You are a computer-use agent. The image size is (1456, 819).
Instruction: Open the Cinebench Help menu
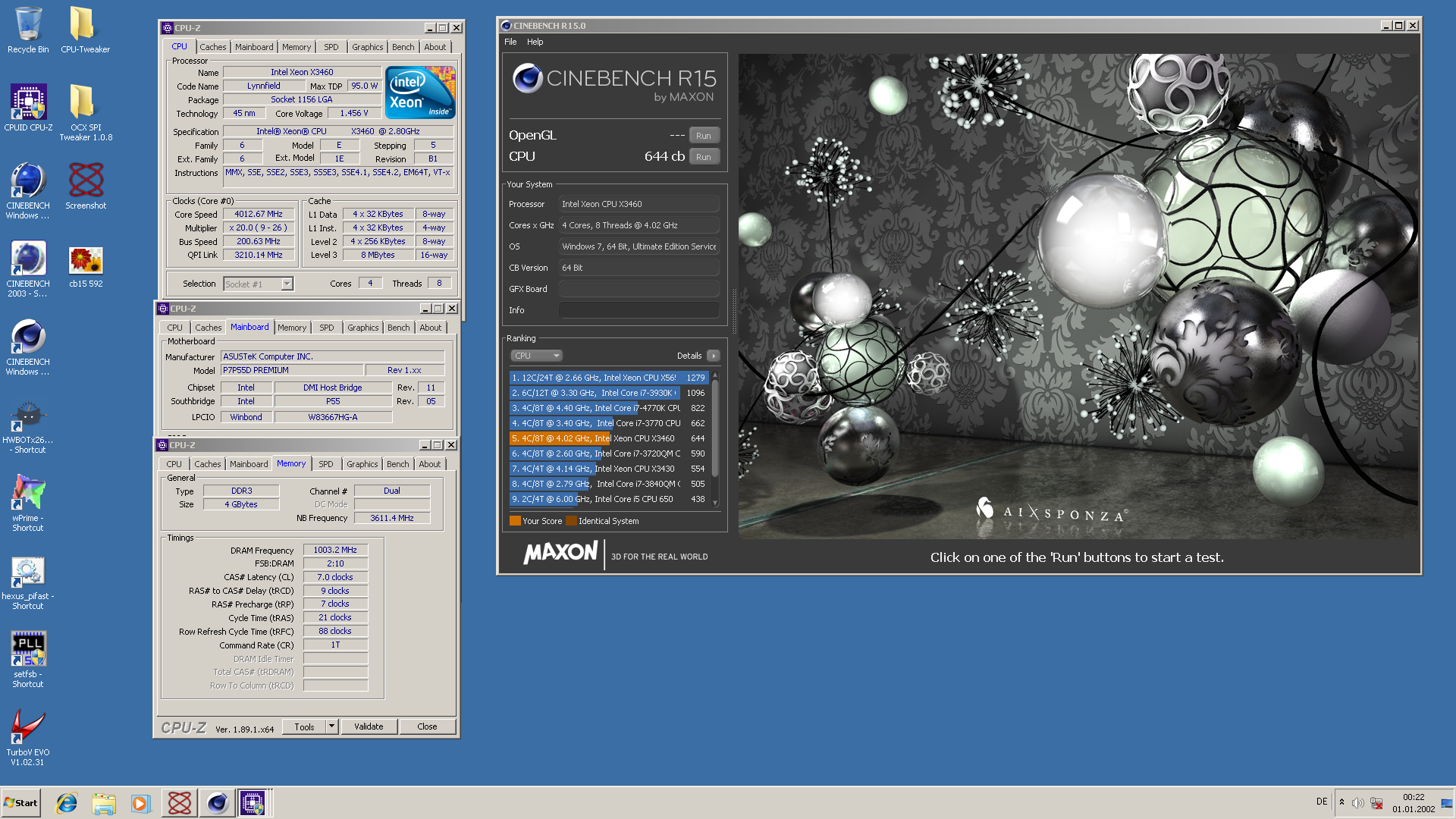coord(535,42)
